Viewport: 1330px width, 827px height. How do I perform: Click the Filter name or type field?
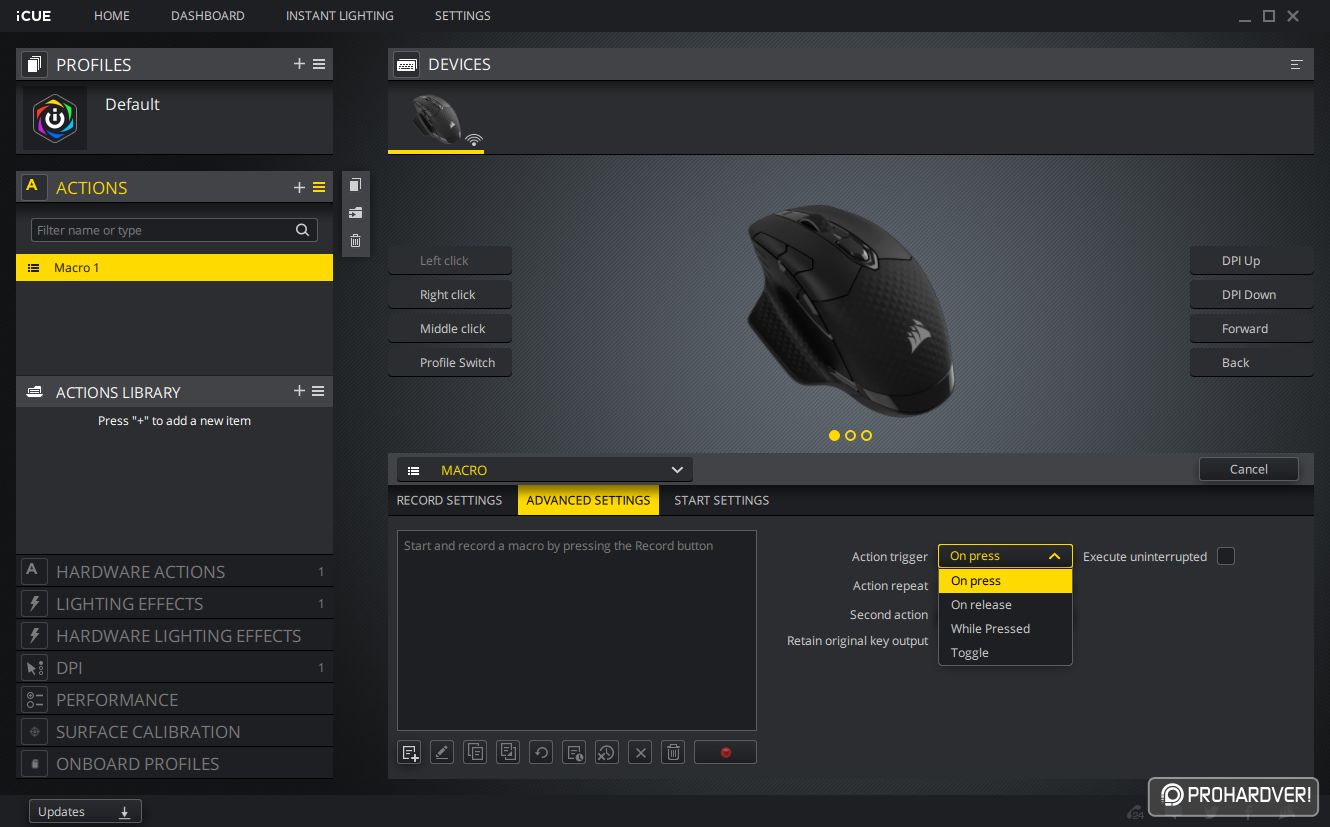pyautogui.click(x=174, y=230)
